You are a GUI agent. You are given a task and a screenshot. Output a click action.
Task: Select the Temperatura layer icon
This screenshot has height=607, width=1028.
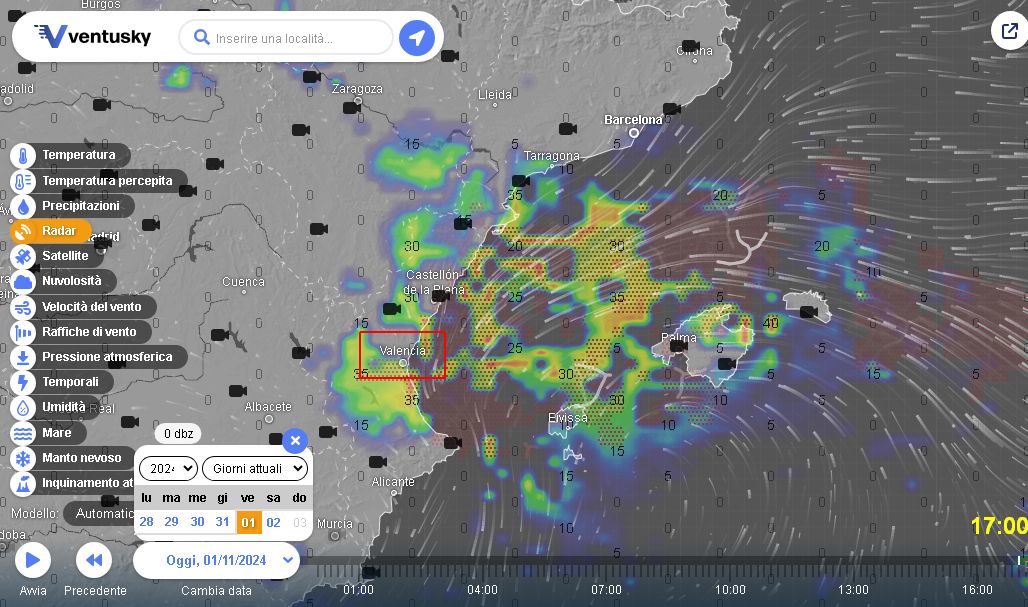[x=24, y=155]
